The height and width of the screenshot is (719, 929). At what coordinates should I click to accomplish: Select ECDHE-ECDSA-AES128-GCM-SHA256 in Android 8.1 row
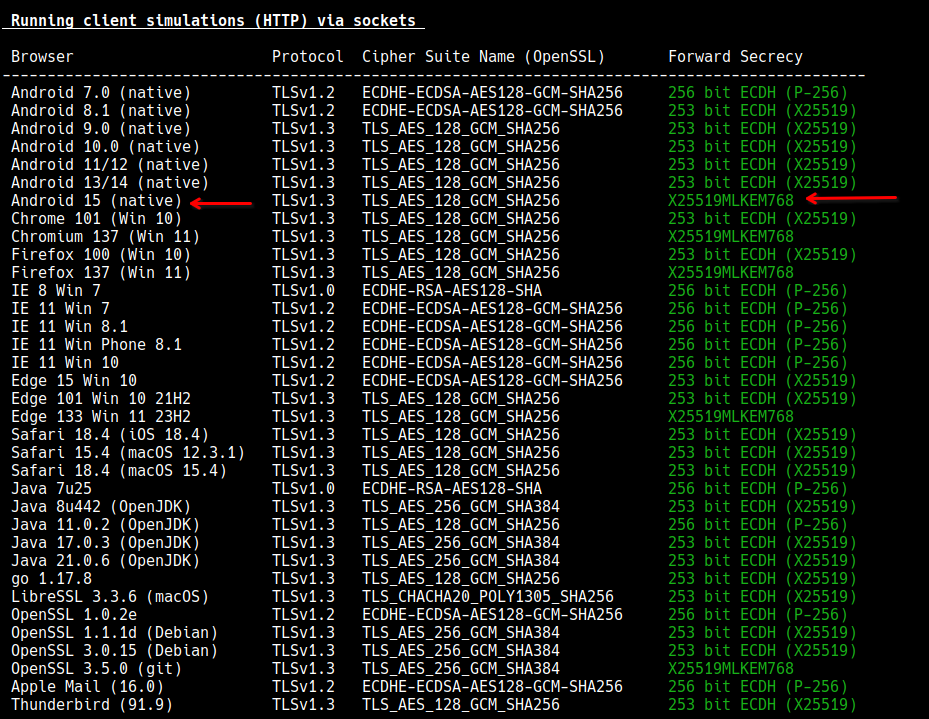pyautogui.click(x=492, y=111)
